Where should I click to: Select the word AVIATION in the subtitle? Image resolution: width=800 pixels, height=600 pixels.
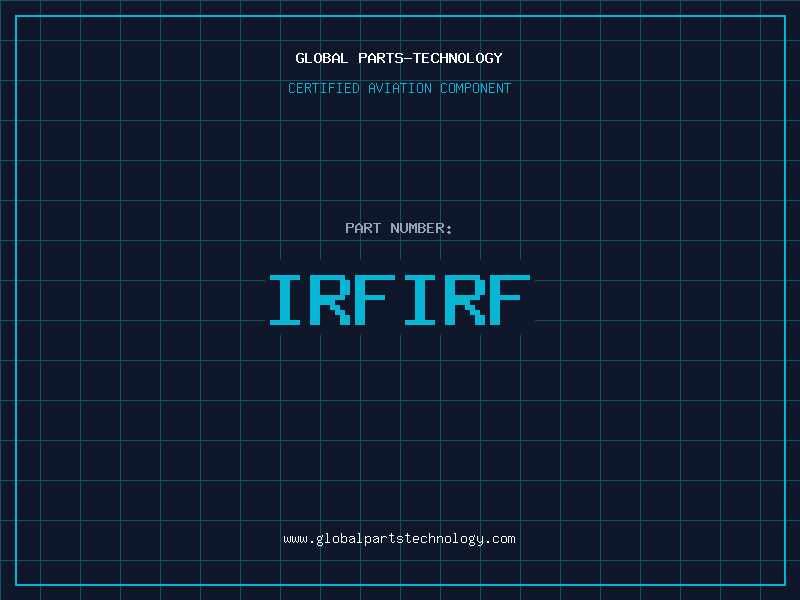point(400,88)
